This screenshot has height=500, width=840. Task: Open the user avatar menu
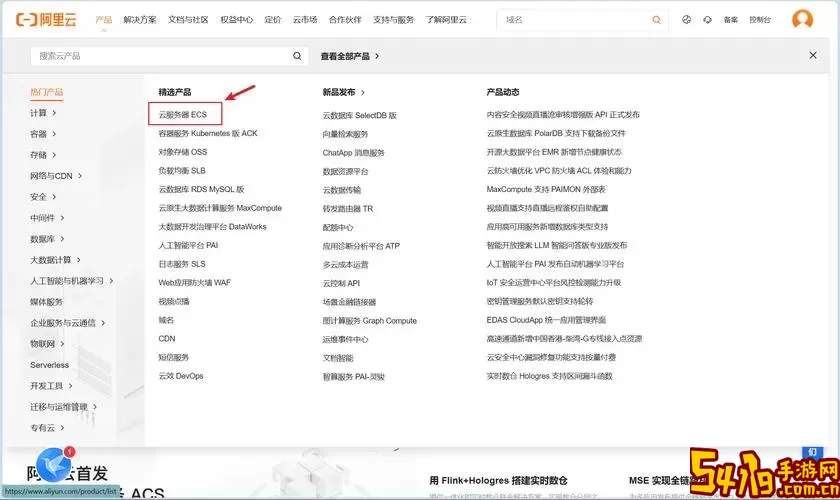[802, 19]
